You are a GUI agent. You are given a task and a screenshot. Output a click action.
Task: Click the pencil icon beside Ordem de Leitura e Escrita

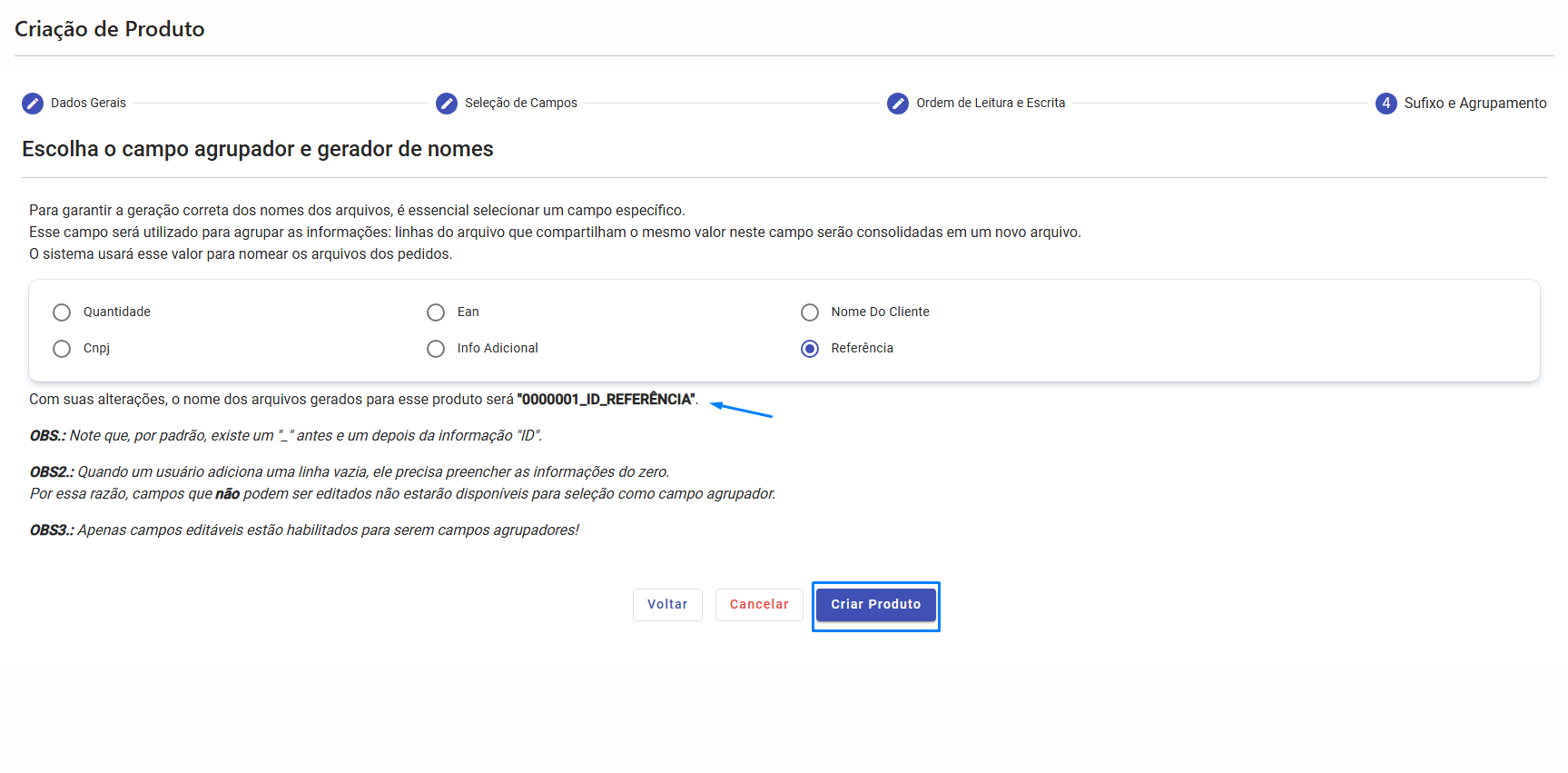(898, 104)
